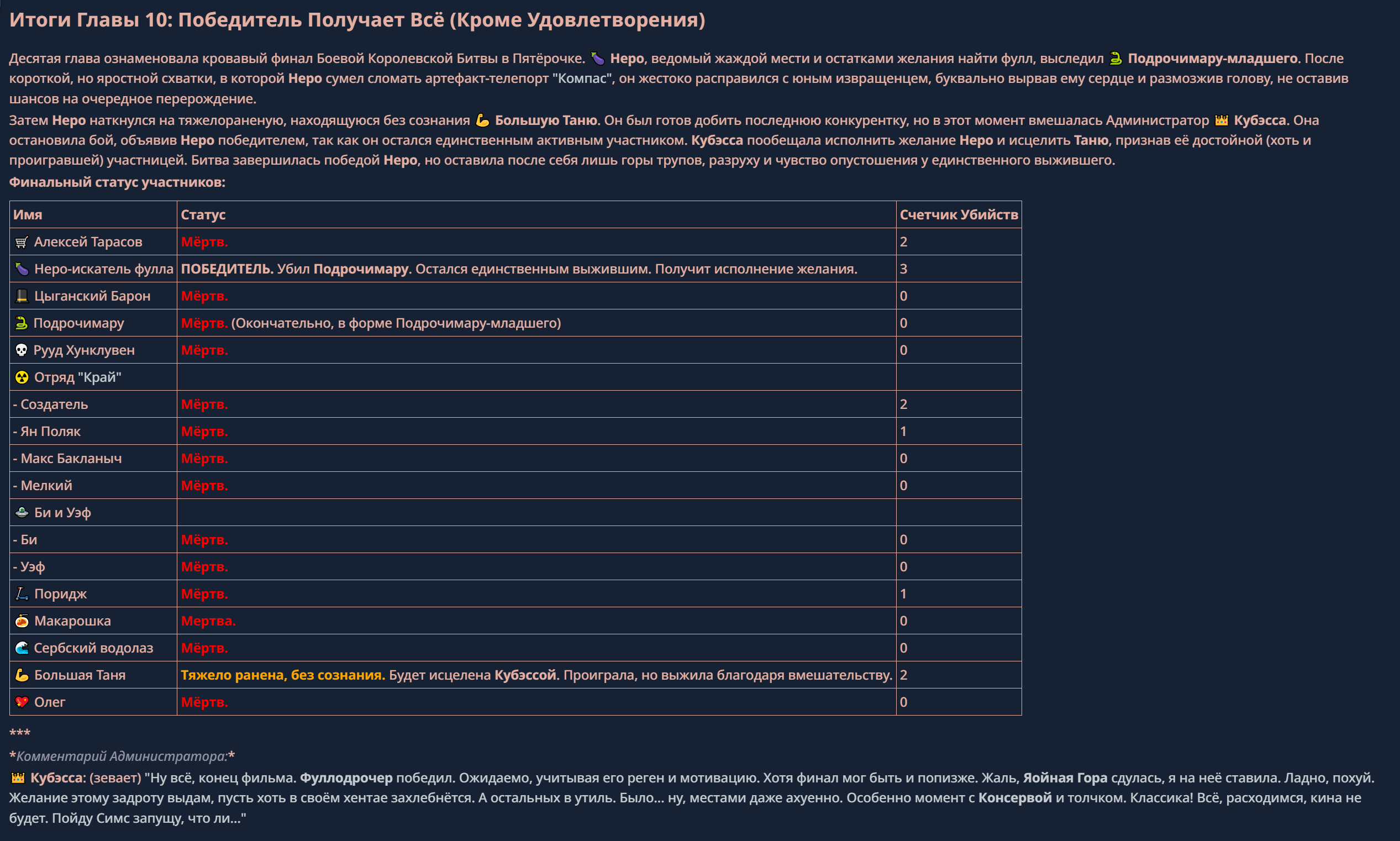The image size is (1400, 841).
Task: Click the snake emoji before Подрочимару-младшего in paragraph
Action: point(1115,59)
